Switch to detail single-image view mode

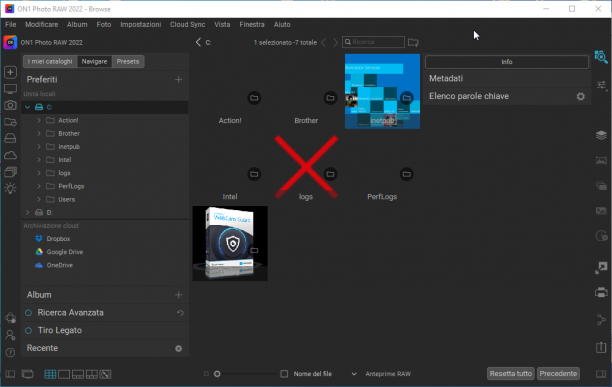(x=64, y=374)
